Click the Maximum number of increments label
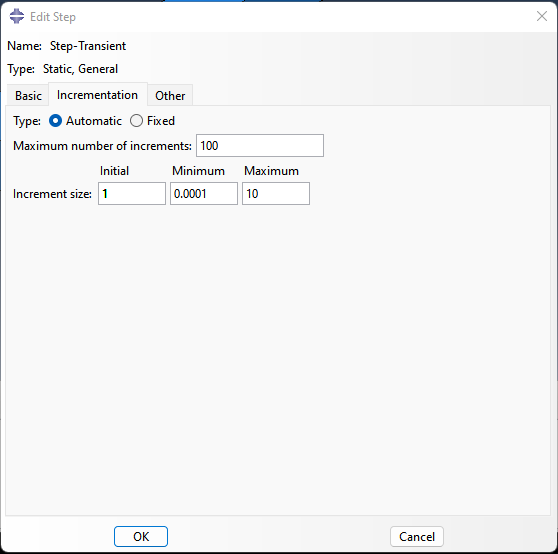The height and width of the screenshot is (554, 558). click(102, 146)
